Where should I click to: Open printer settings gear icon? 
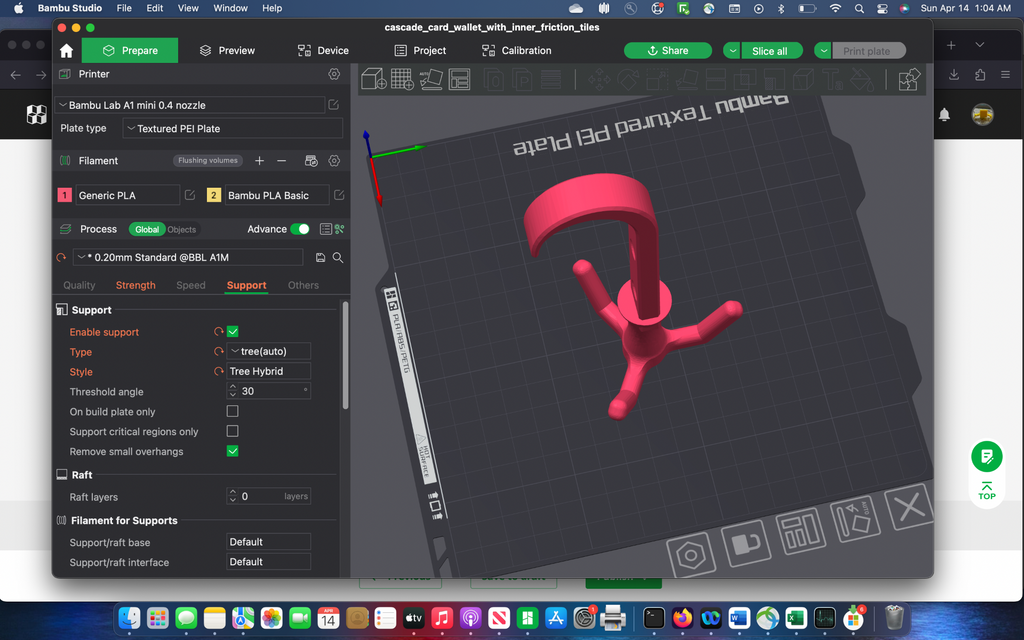[x=334, y=74]
